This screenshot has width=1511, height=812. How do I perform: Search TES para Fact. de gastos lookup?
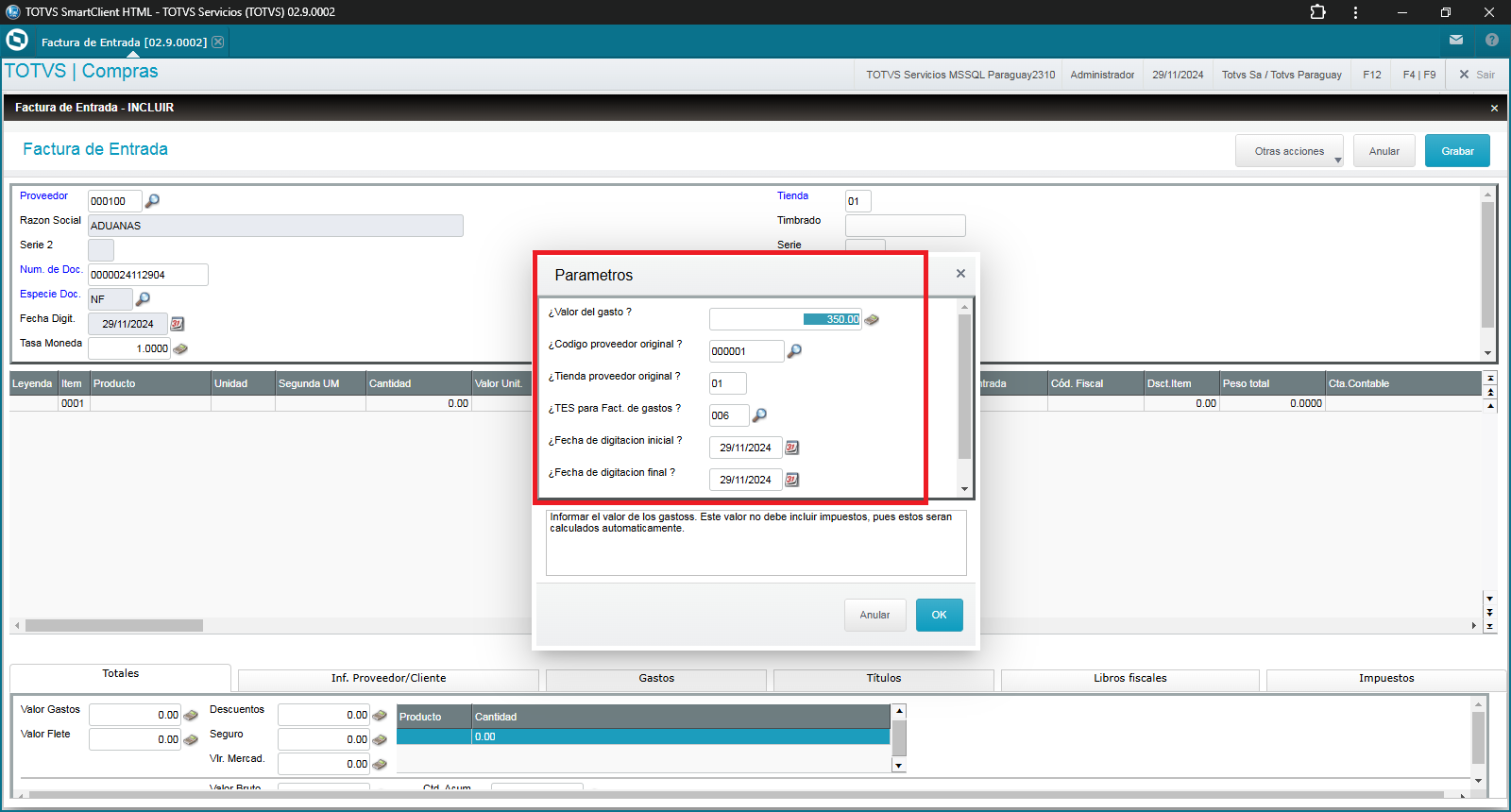(x=759, y=415)
